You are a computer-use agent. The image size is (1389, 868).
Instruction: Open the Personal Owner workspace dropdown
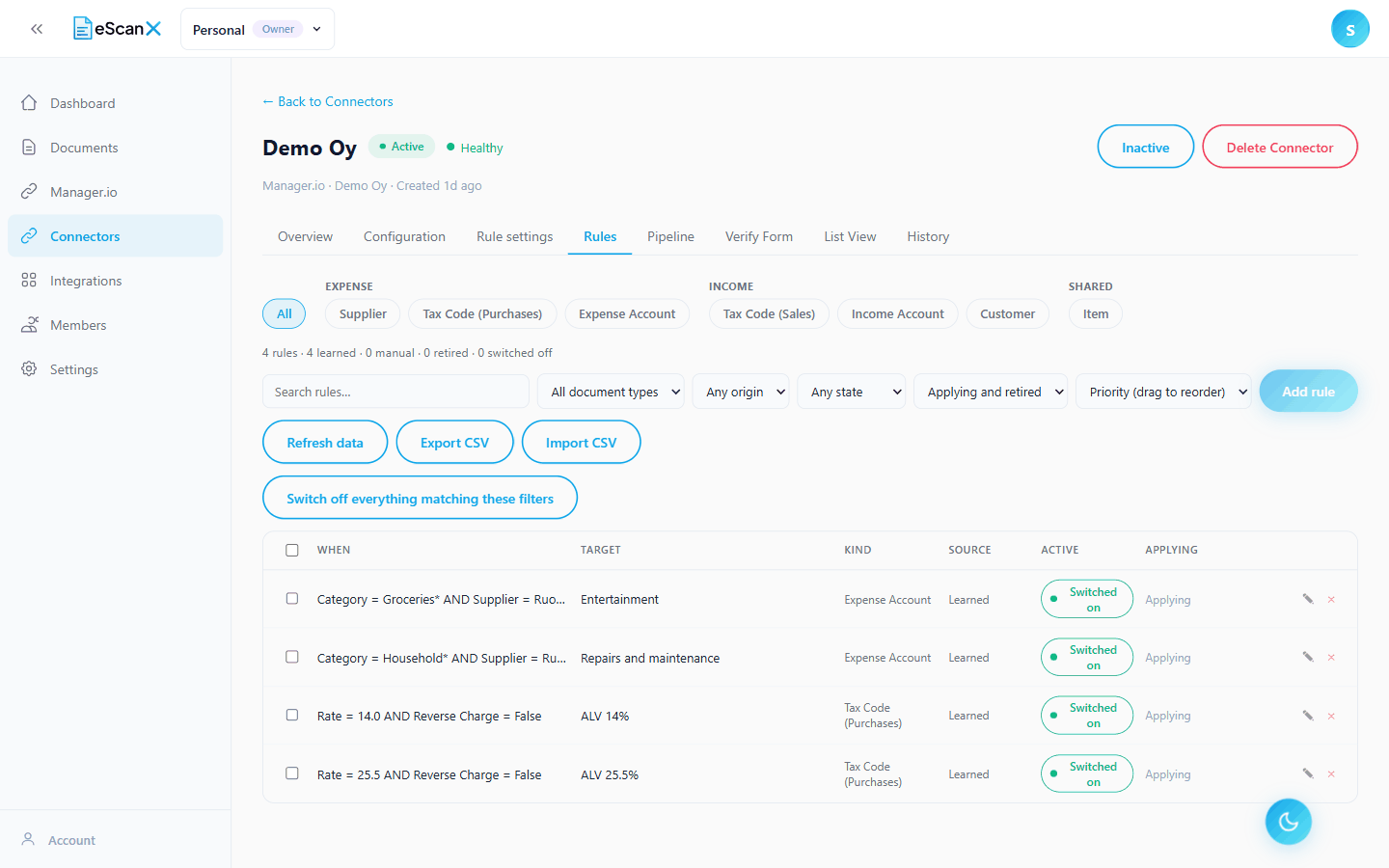[x=258, y=29]
